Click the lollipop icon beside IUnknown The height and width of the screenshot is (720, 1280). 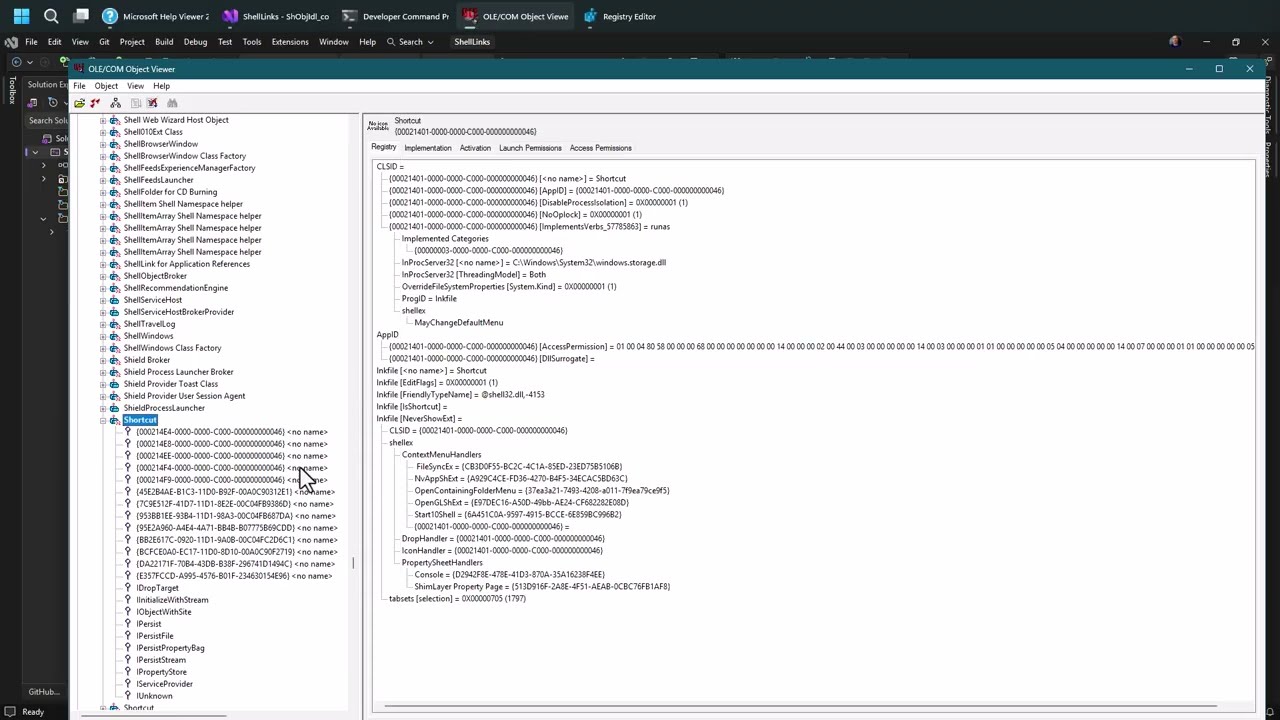click(x=127, y=696)
